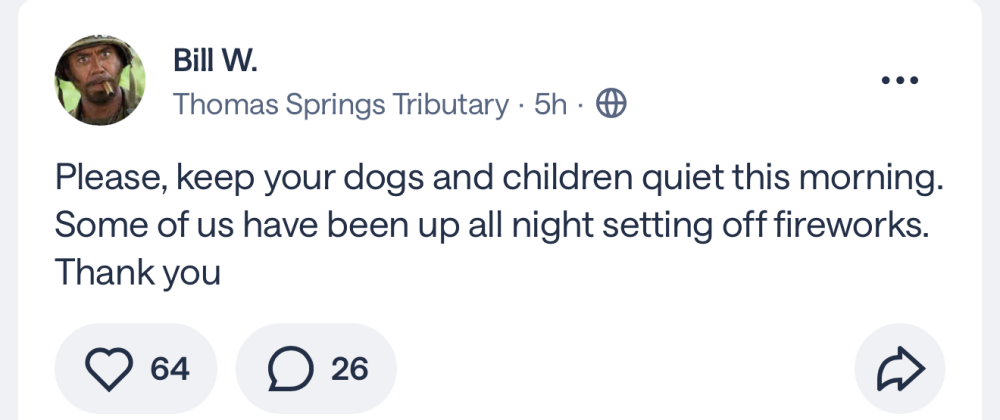Click the 26 comments count
This screenshot has width=1000, height=420.
(349, 369)
